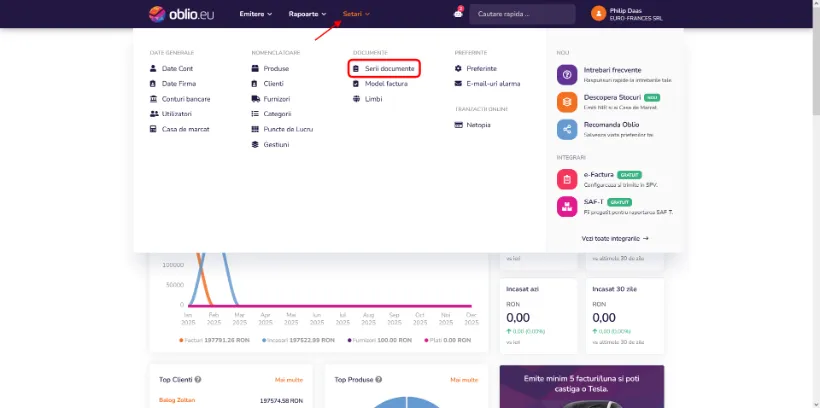Screen dimensions: 820x408
Task: Click the blue Recomanda Oblio share icon
Action: [567, 129]
